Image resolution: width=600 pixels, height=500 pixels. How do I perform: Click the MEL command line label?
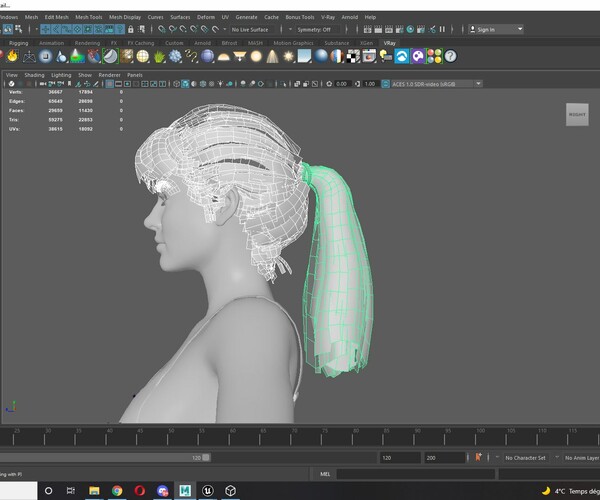(x=325, y=474)
